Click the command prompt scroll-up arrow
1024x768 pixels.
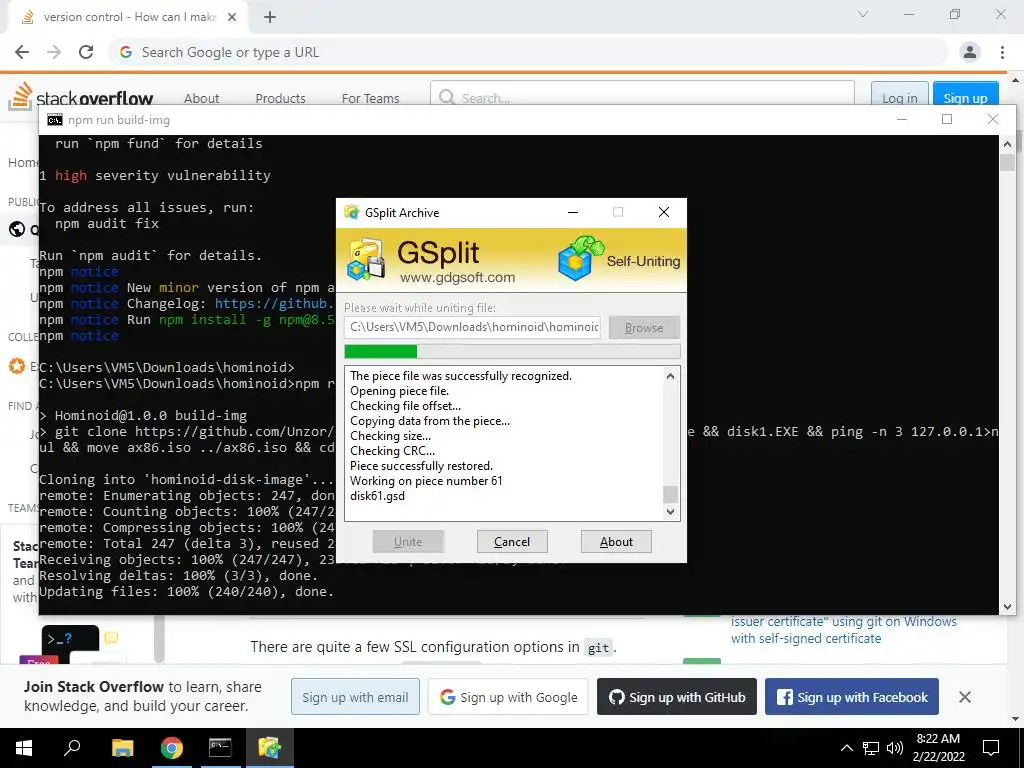pyautogui.click(x=1007, y=144)
